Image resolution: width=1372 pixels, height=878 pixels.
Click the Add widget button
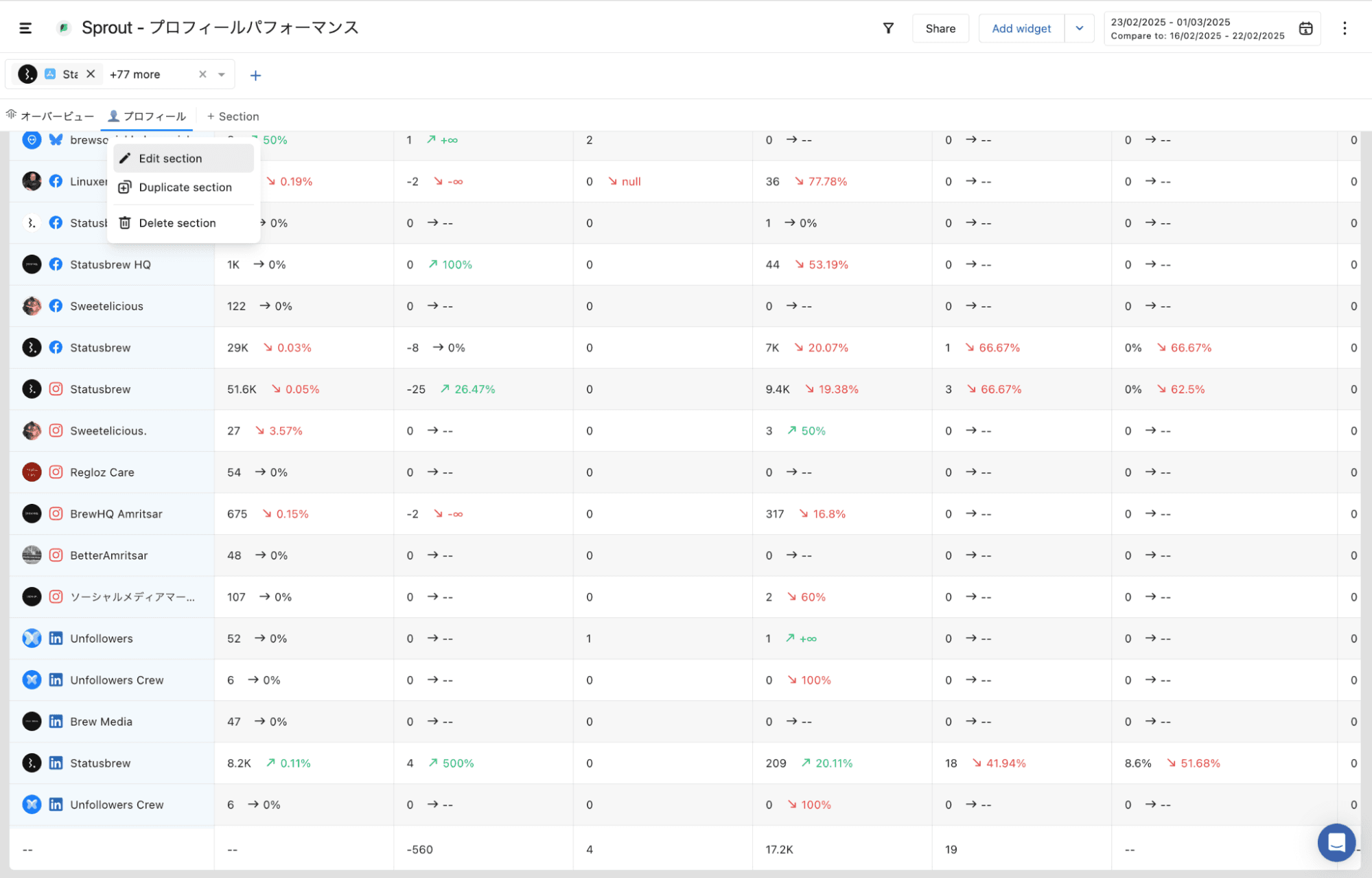click(x=1021, y=28)
